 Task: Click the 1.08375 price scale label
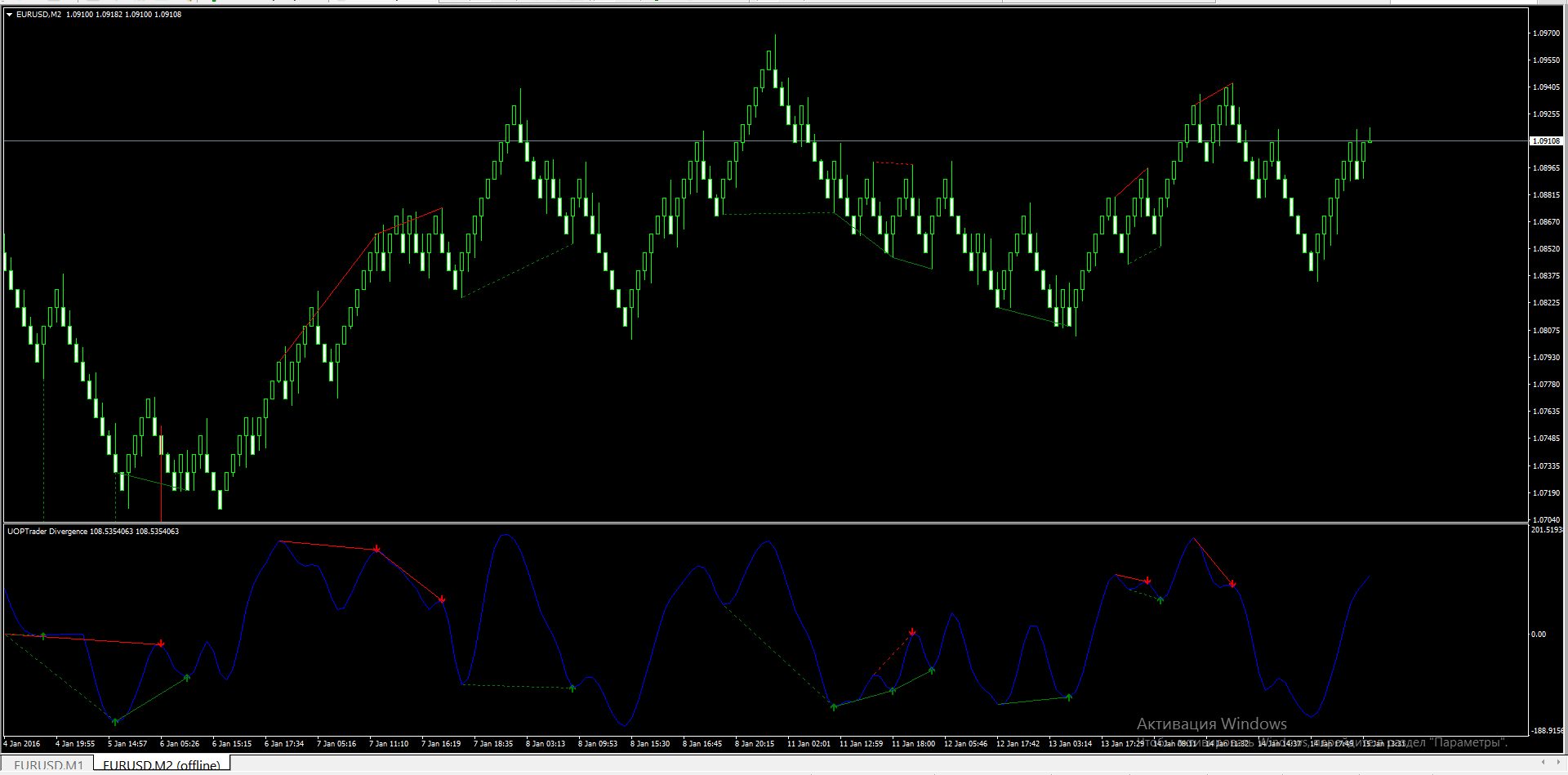(x=1546, y=276)
